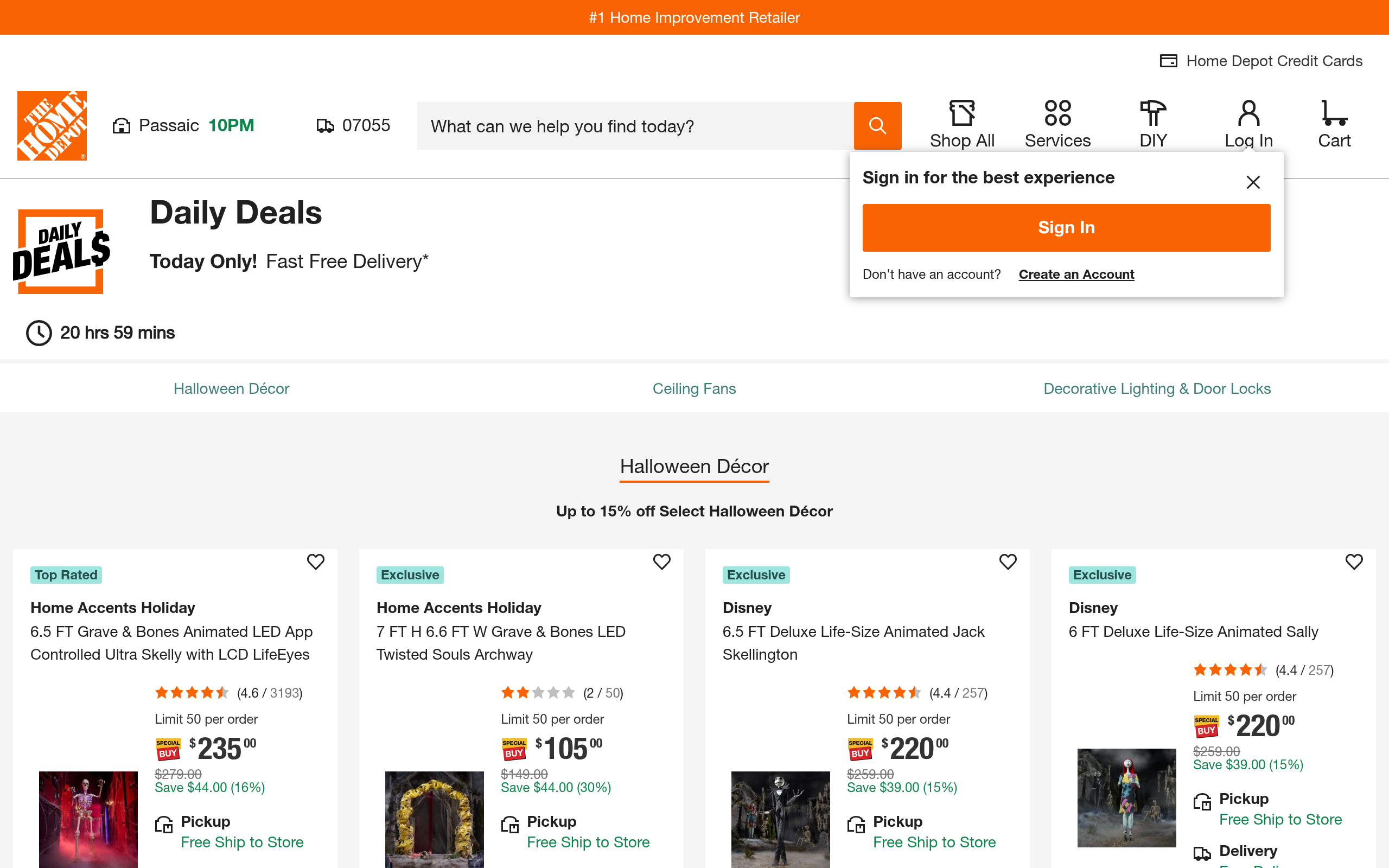Image resolution: width=1389 pixels, height=868 pixels.
Task: Click the Halloween Décor section heading
Action: coord(694,467)
